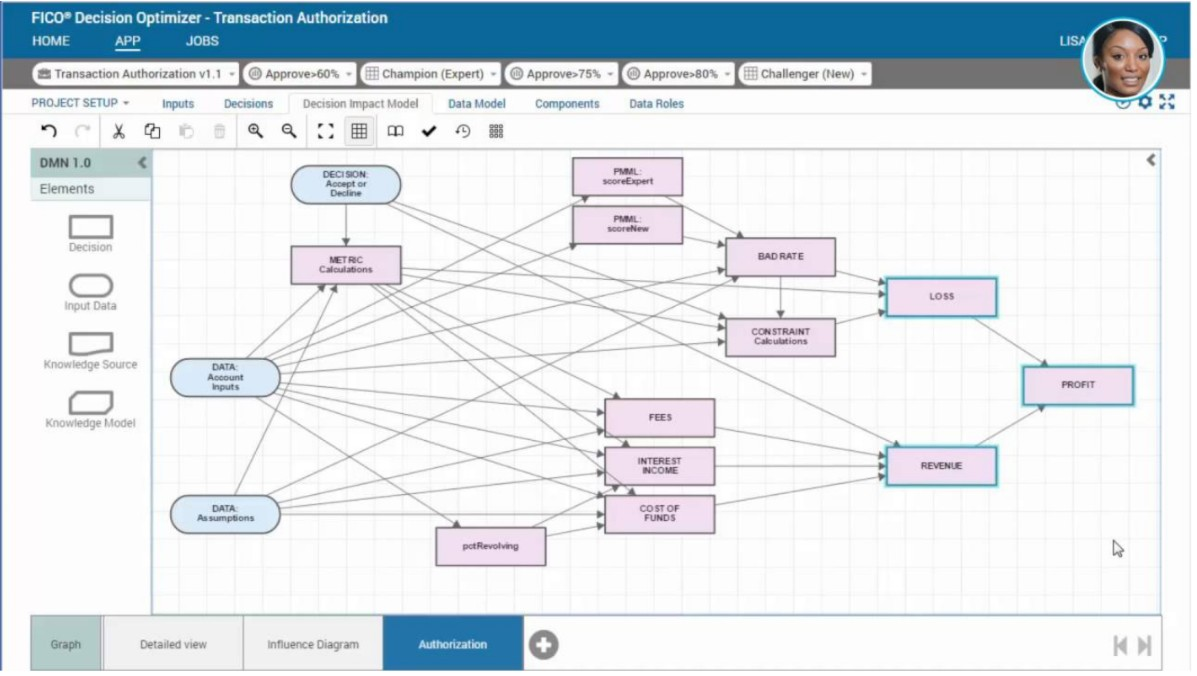Open Transaction Authorization v1.1 dropdown

point(135,74)
